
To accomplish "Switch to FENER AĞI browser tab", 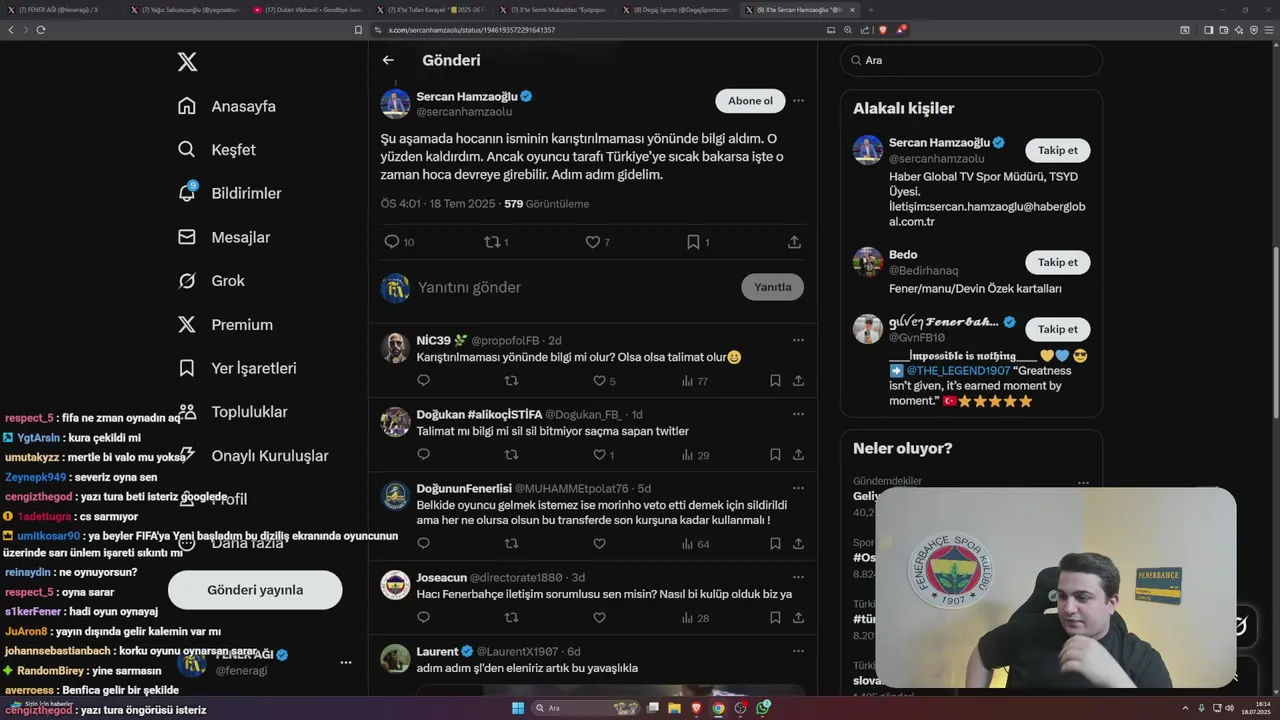I will (x=62, y=9).
